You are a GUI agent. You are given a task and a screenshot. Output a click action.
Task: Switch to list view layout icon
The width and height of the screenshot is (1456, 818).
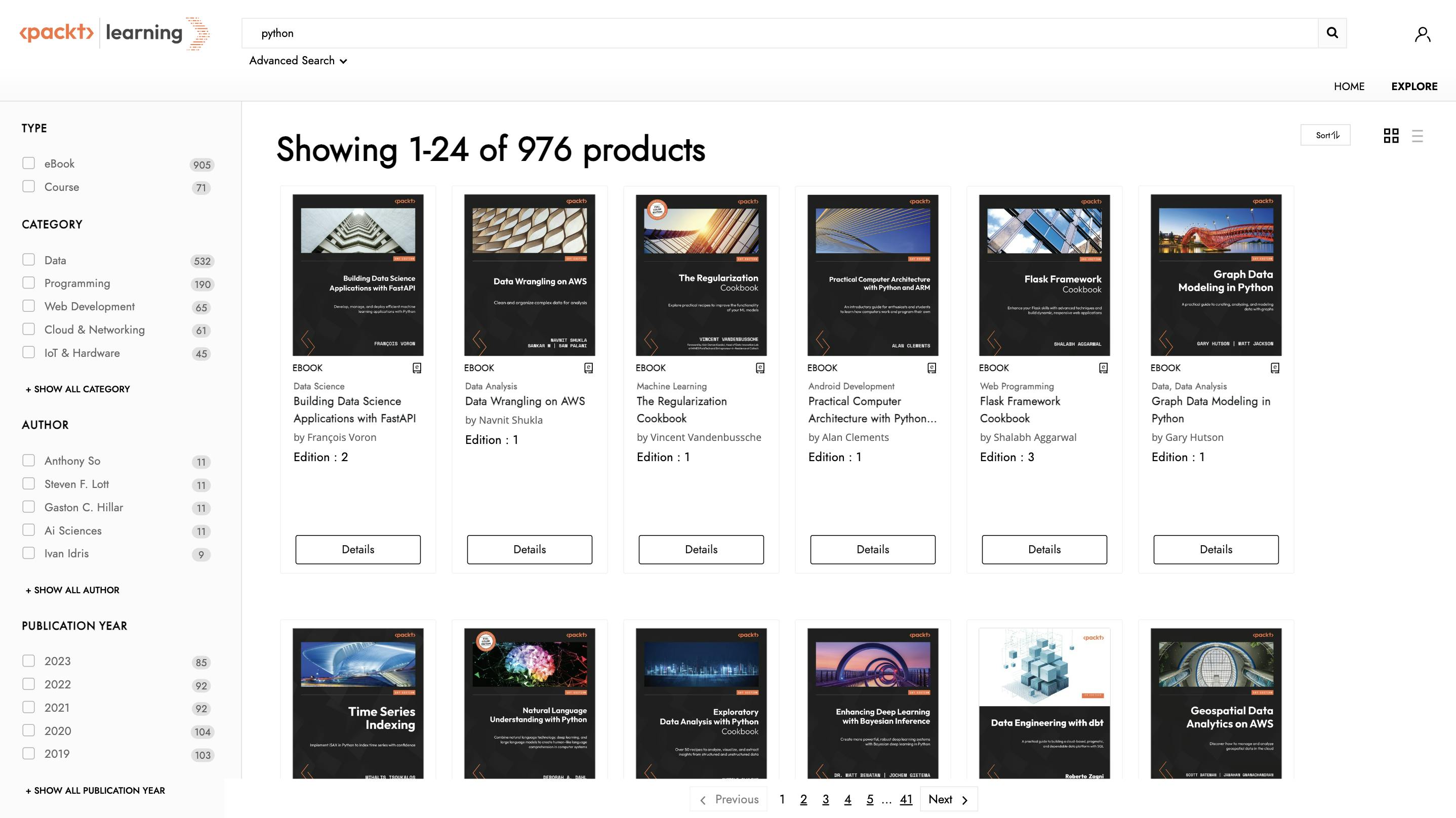pyautogui.click(x=1417, y=136)
